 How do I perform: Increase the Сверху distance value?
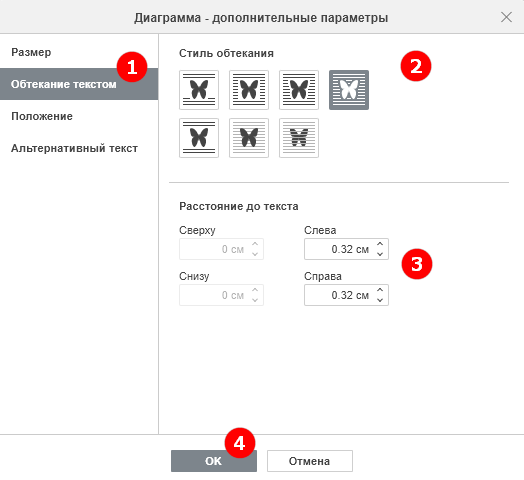[255, 244]
